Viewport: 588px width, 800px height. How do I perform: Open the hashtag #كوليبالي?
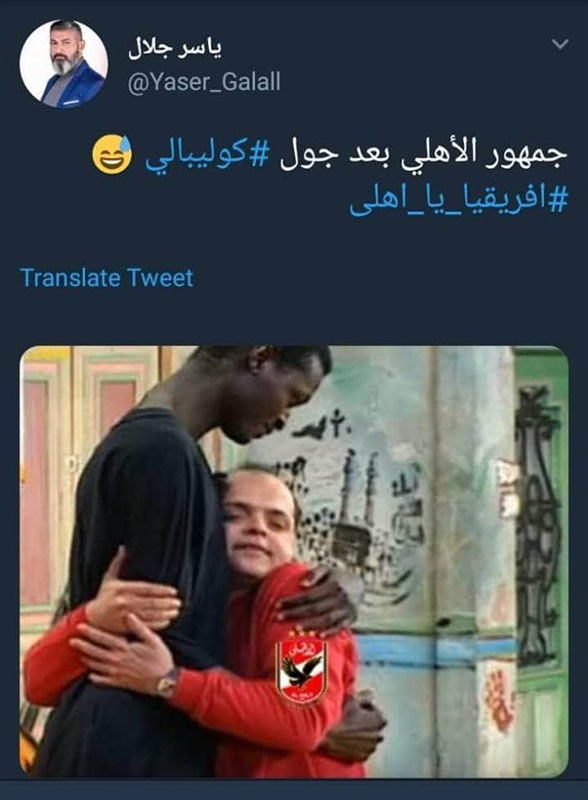click(x=207, y=155)
